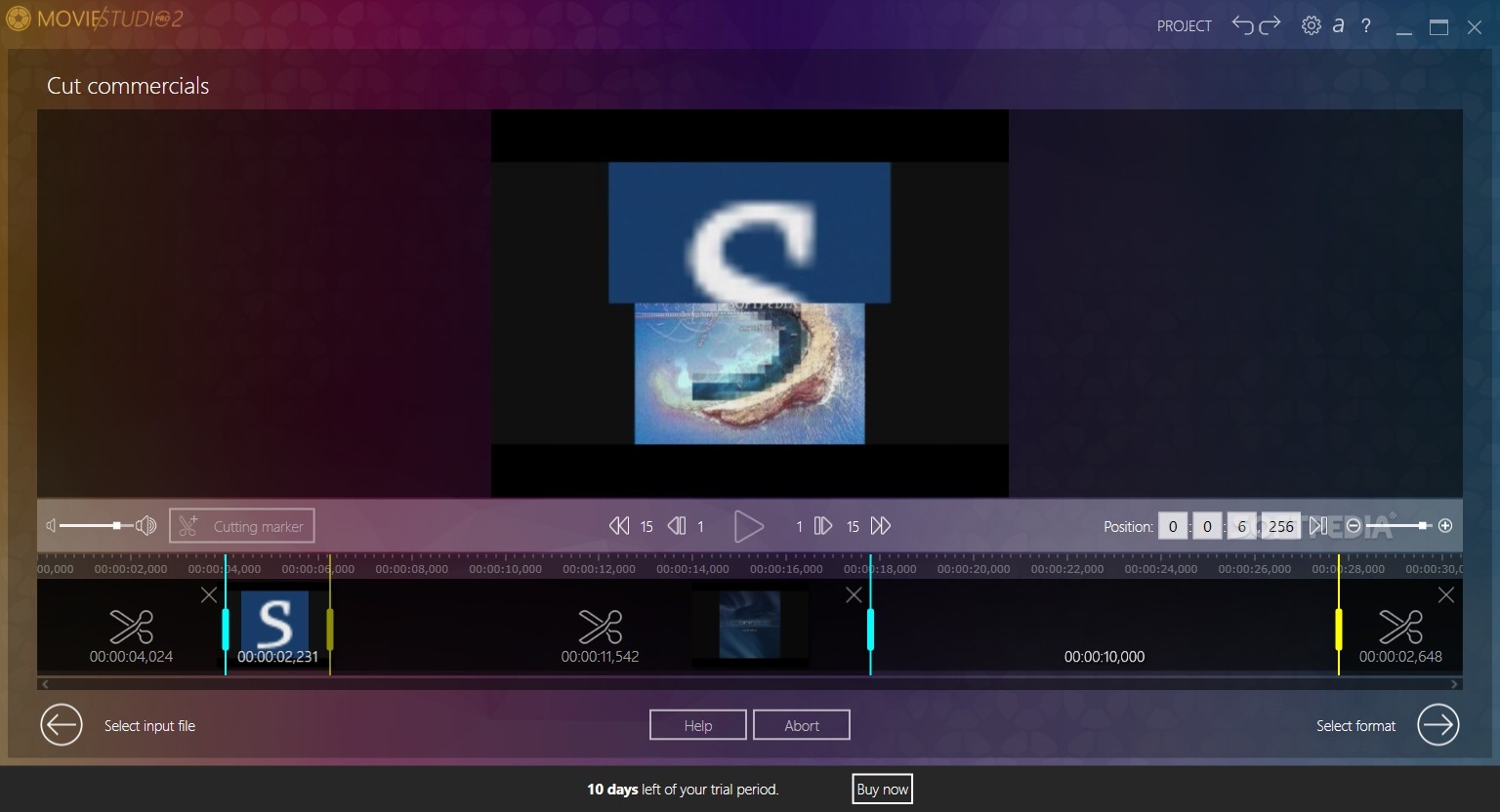Click the video preview area
The height and width of the screenshot is (812, 1500).
(x=749, y=304)
